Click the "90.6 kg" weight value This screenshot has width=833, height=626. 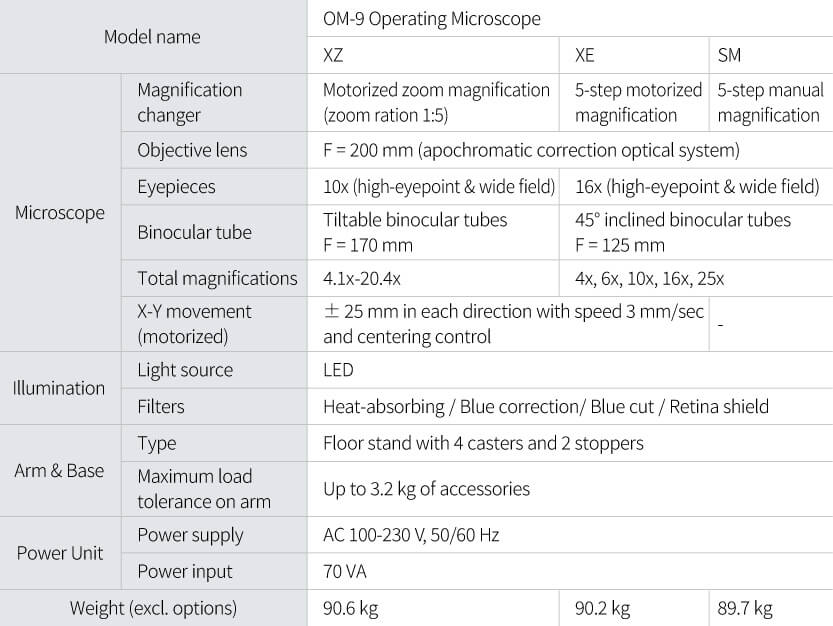(351, 608)
